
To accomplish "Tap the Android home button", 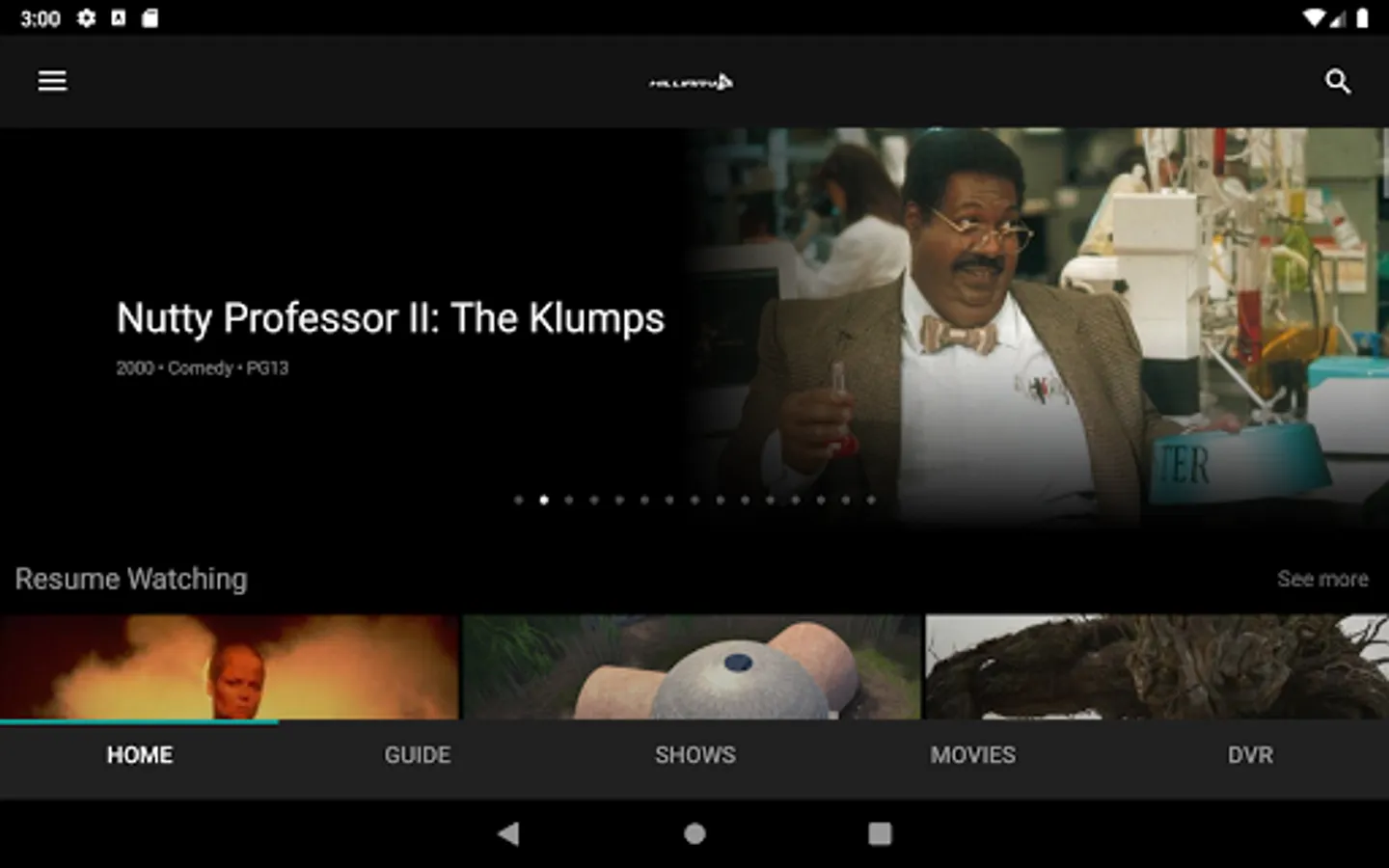I will pos(694,833).
